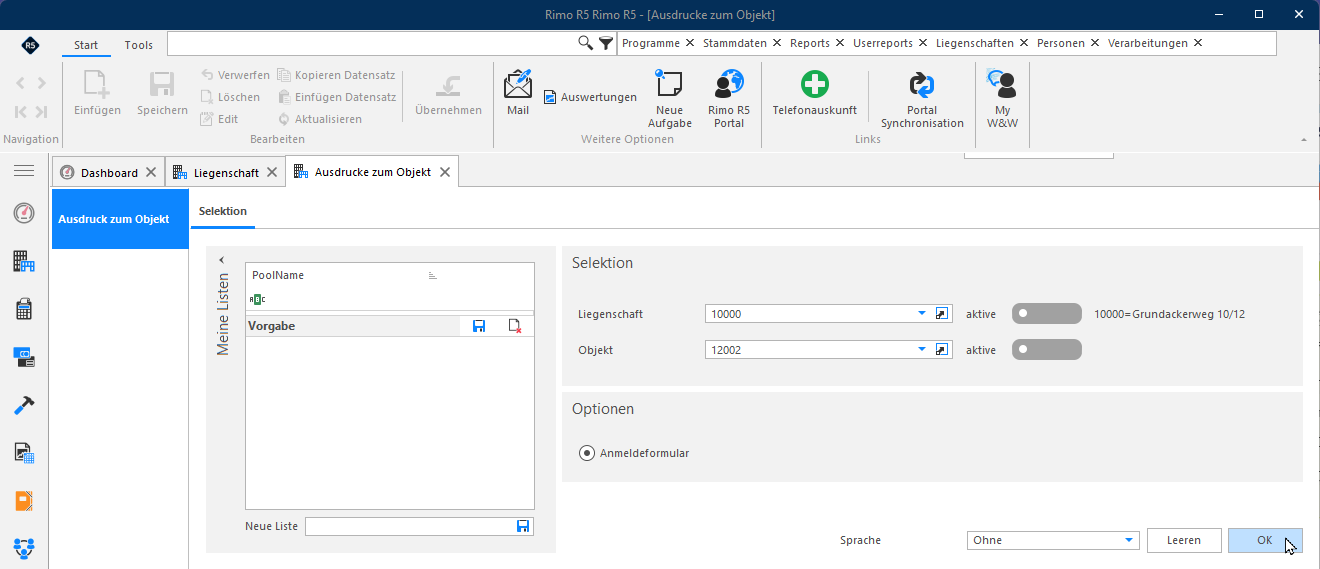The width and height of the screenshot is (1320, 569).
Task: Open the people group sidebar icon
Action: point(24,548)
